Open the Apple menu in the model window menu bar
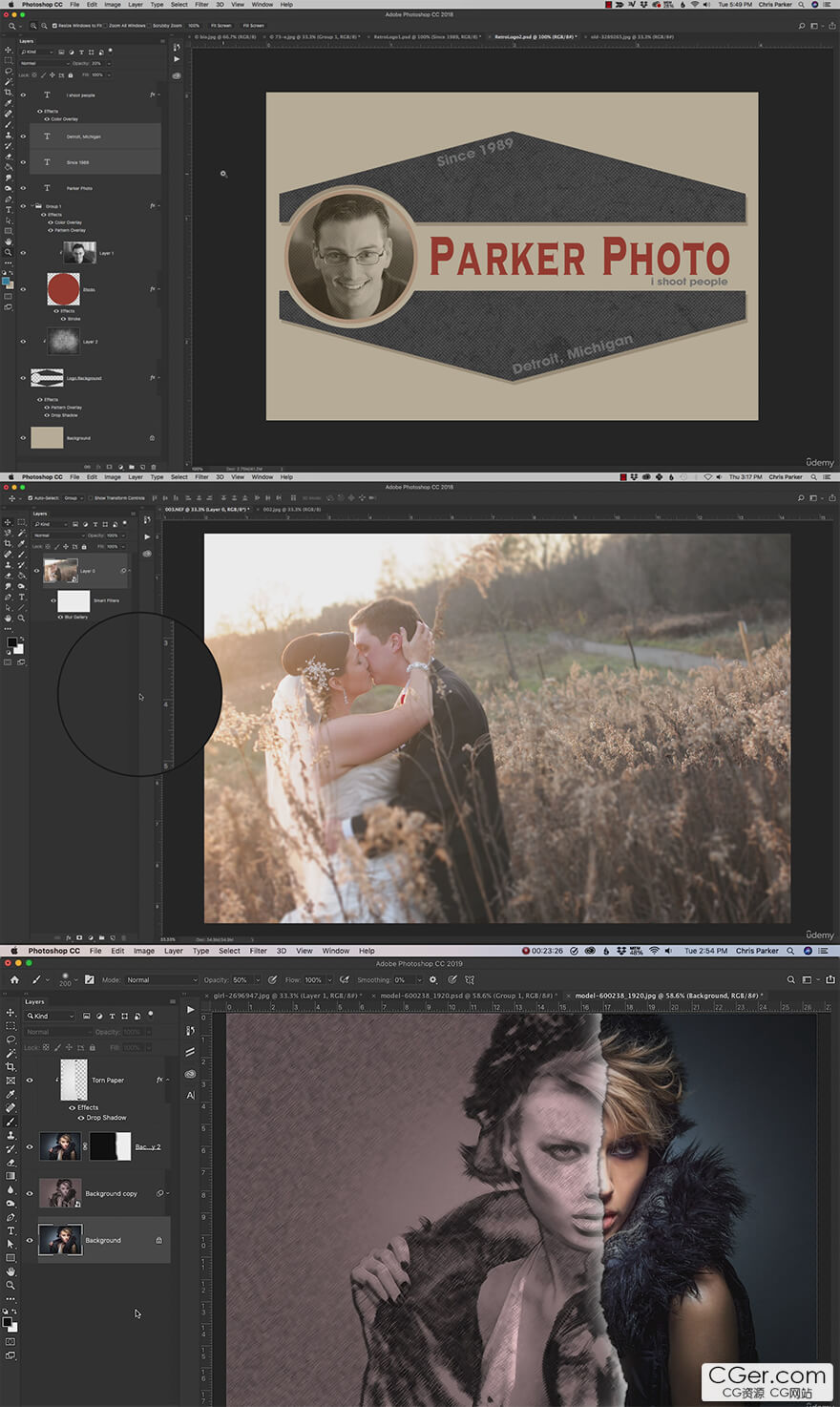840x1407 pixels. [14, 951]
